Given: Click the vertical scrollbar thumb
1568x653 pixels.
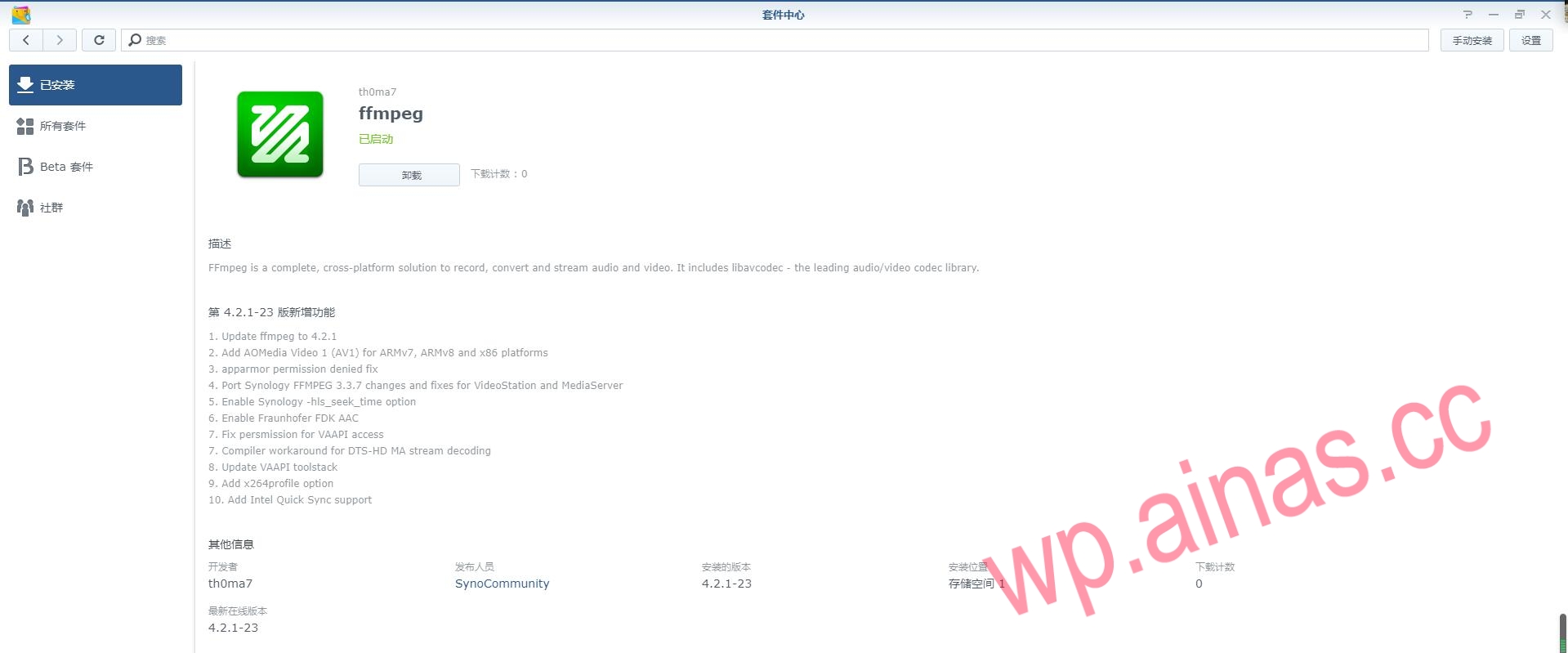Looking at the screenshot, I should click(x=1563, y=633).
